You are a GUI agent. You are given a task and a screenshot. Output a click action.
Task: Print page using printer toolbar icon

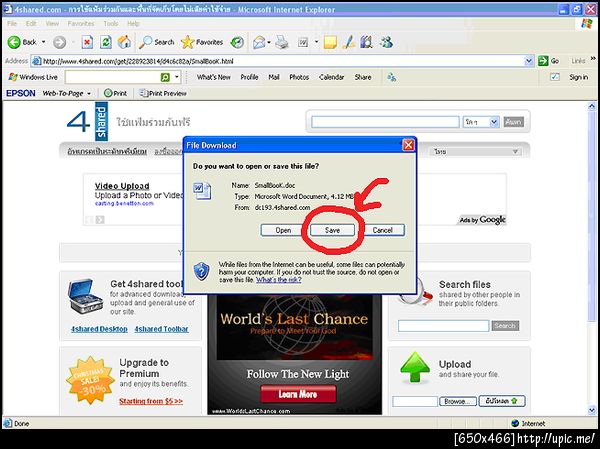click(282, 42)
